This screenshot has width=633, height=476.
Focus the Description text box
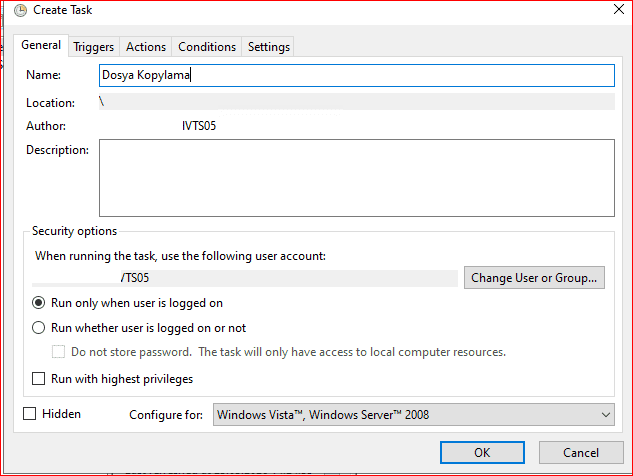pos(356,178)
